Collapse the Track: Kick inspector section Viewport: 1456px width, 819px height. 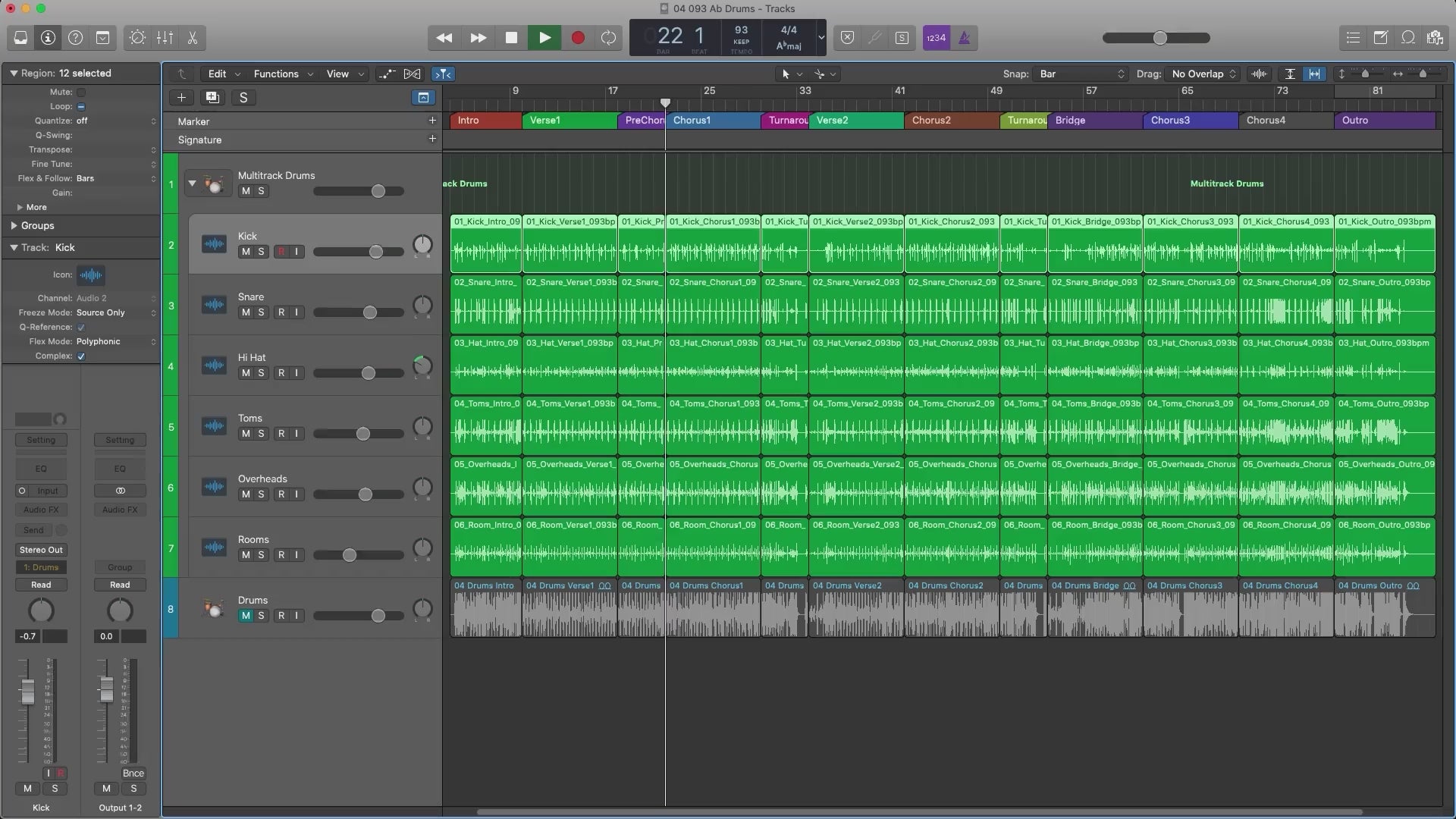point(13,247)
